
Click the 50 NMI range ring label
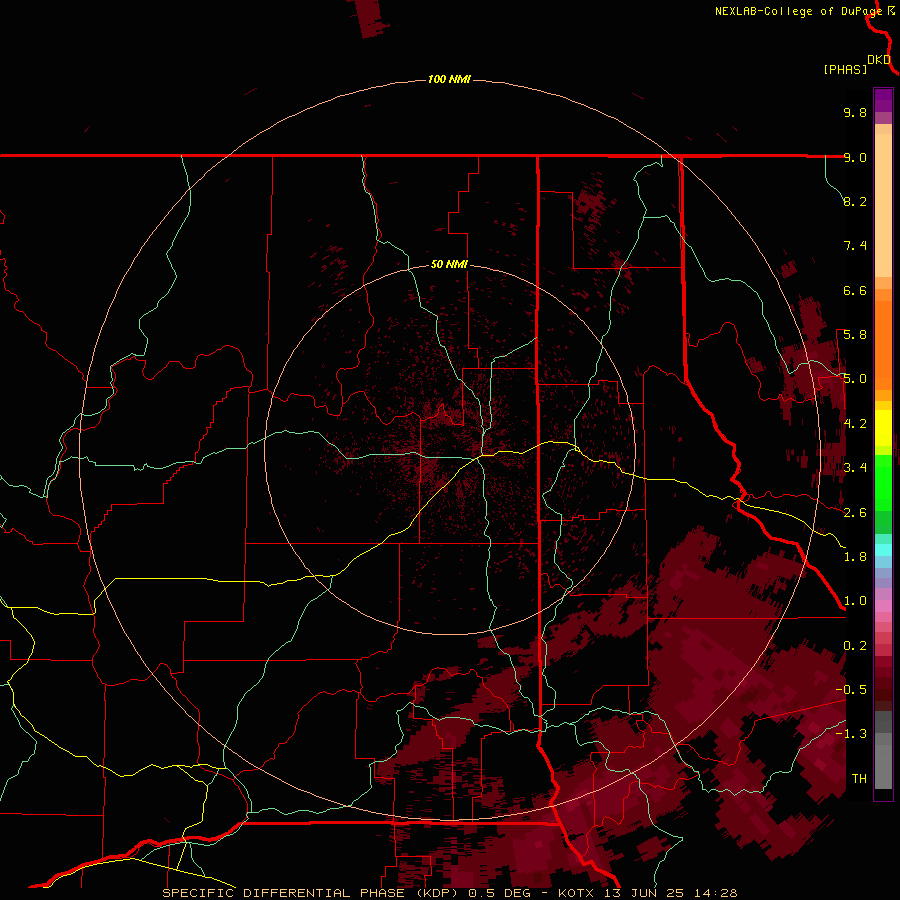pyautogui.click(x=449, y=264)
